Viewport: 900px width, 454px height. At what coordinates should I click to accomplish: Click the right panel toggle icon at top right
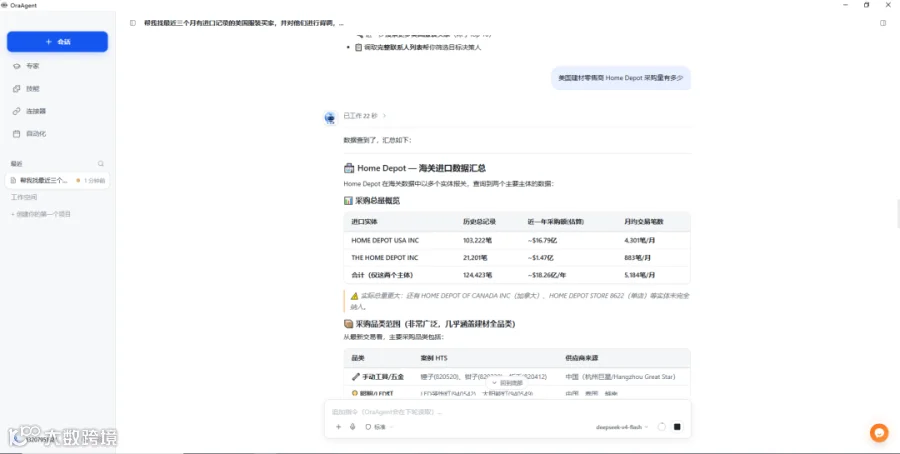883,23
